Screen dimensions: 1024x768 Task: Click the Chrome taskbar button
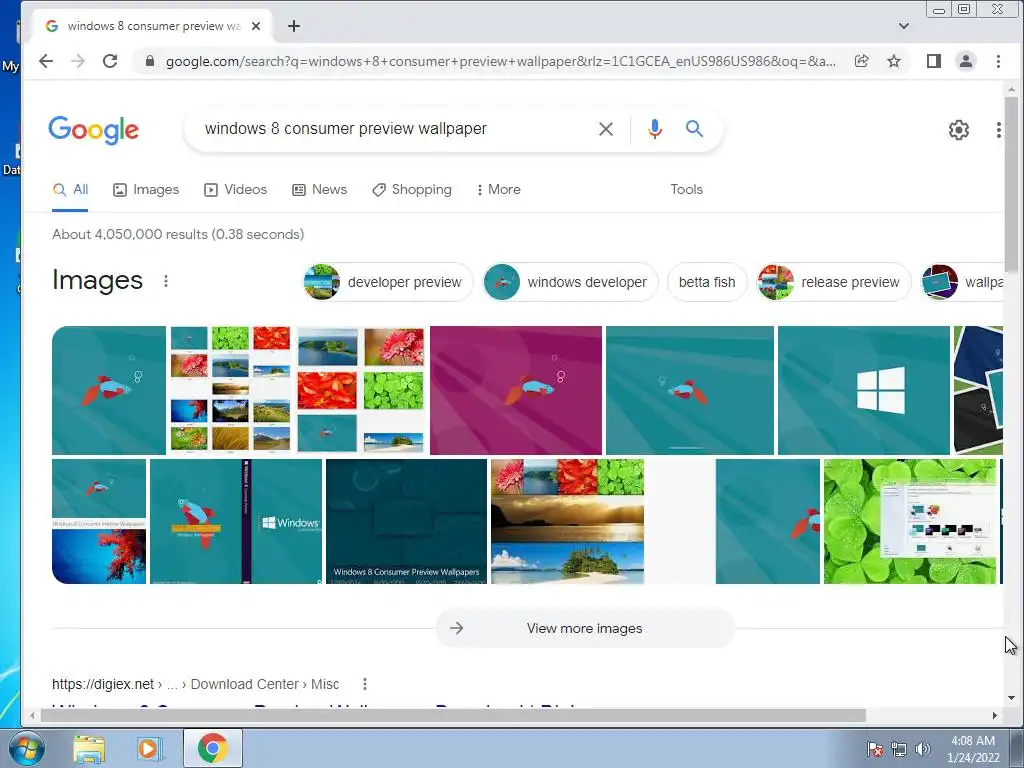click(213, 748)
